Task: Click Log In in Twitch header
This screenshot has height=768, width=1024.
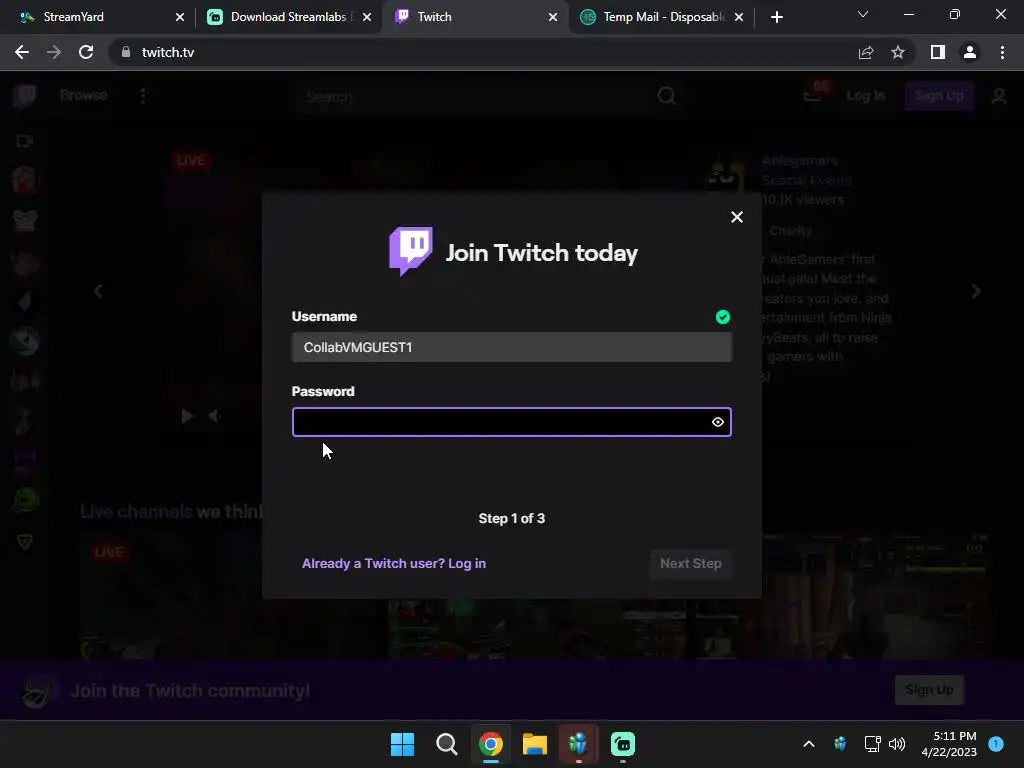Action: coord(865,96)
